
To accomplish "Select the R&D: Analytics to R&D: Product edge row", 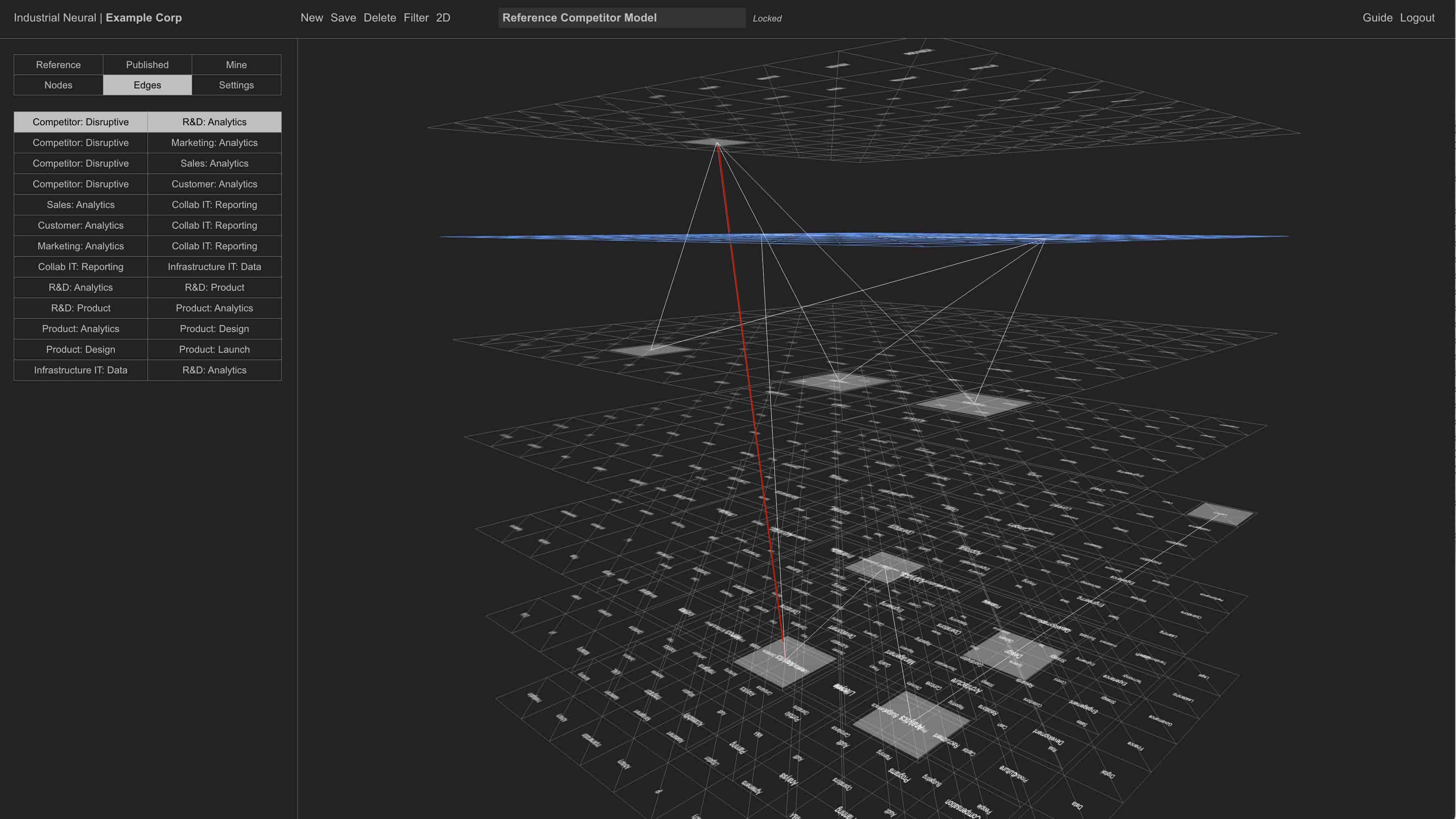I will (148, 287).
